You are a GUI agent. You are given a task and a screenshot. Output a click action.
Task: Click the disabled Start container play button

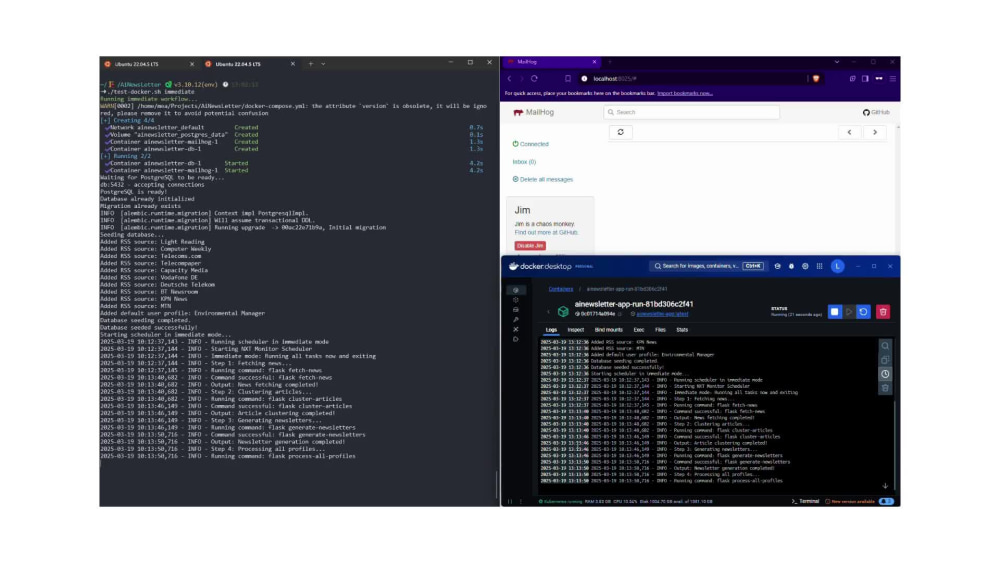pyautogui.click(x=849, y=312)
